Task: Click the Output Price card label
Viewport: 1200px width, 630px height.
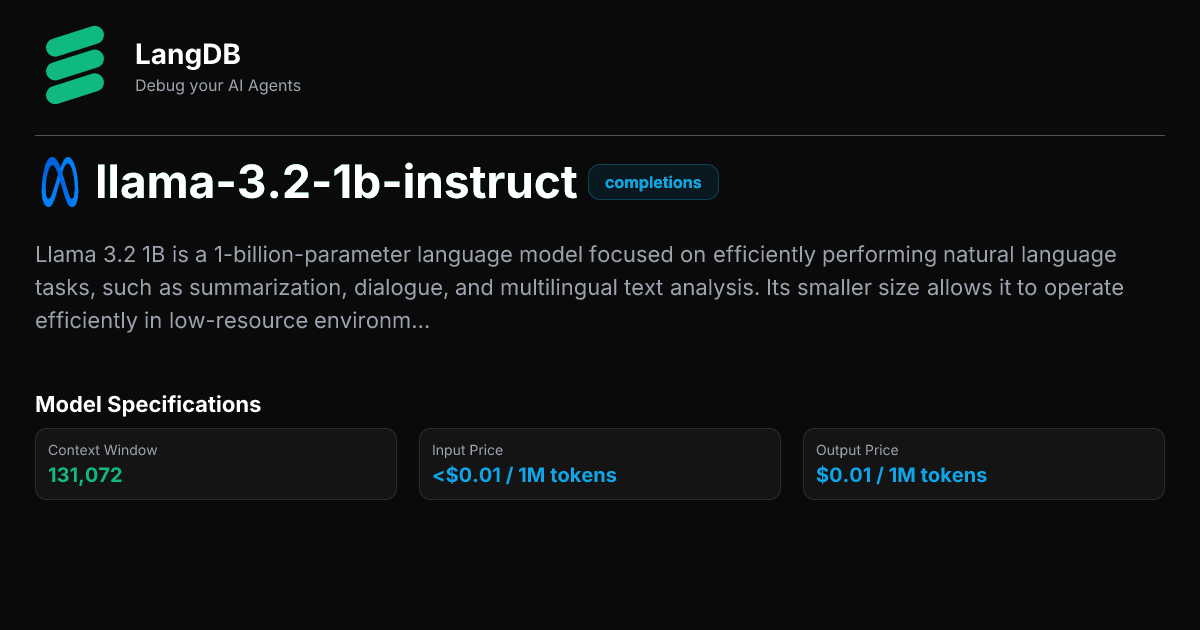Action: 857,450
